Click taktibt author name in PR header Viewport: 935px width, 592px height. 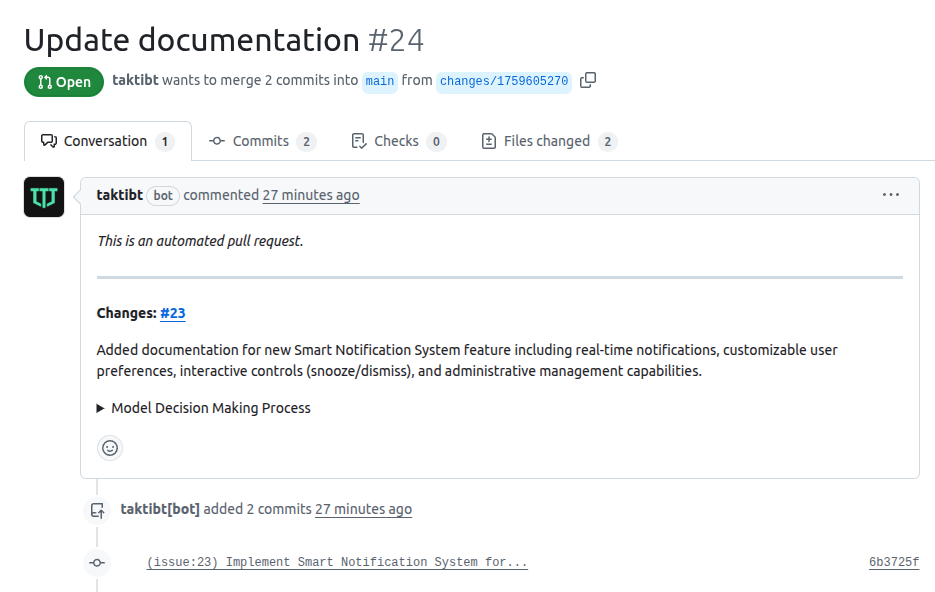(135, 80)
